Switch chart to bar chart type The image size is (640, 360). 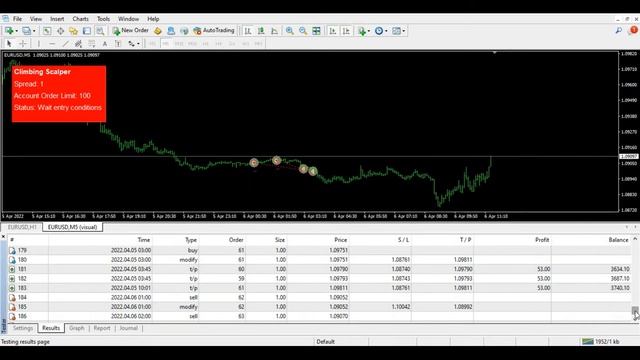point(248,31)
